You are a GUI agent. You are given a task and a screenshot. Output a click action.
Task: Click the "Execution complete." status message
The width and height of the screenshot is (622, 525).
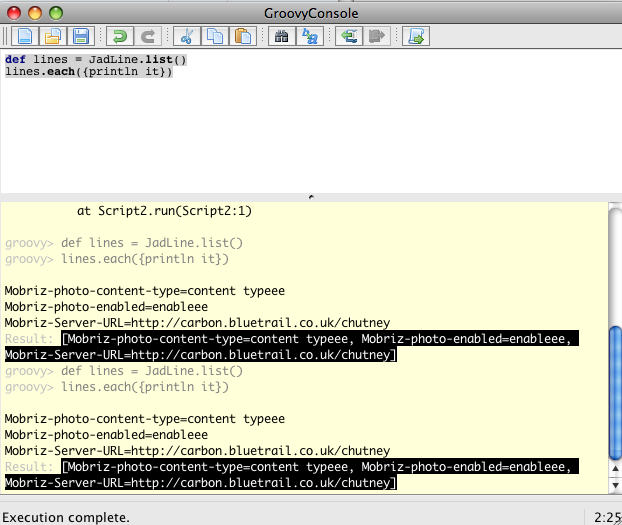pyautogui.click(x=66, y=517)
